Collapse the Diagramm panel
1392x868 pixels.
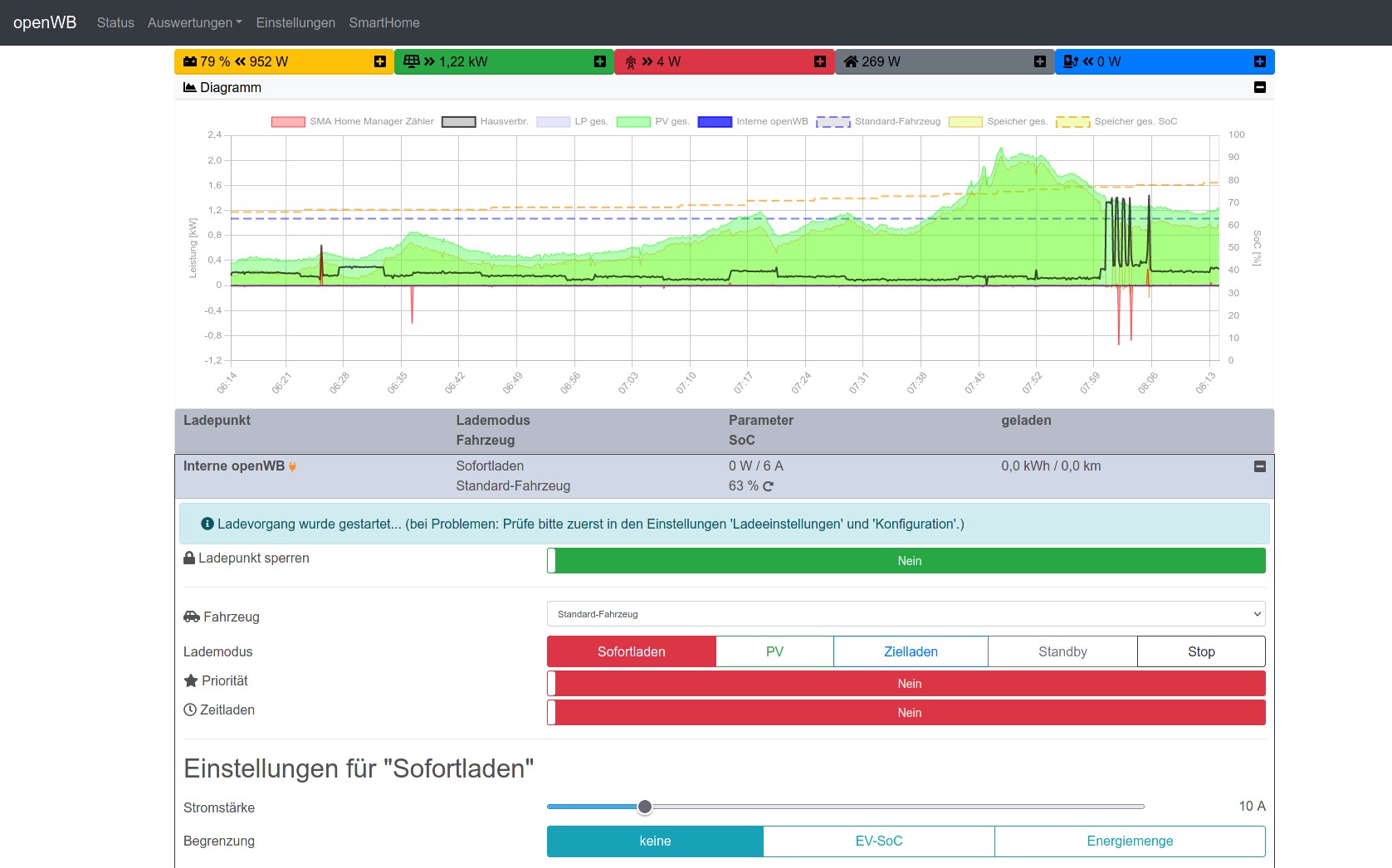coord(1260,87)
